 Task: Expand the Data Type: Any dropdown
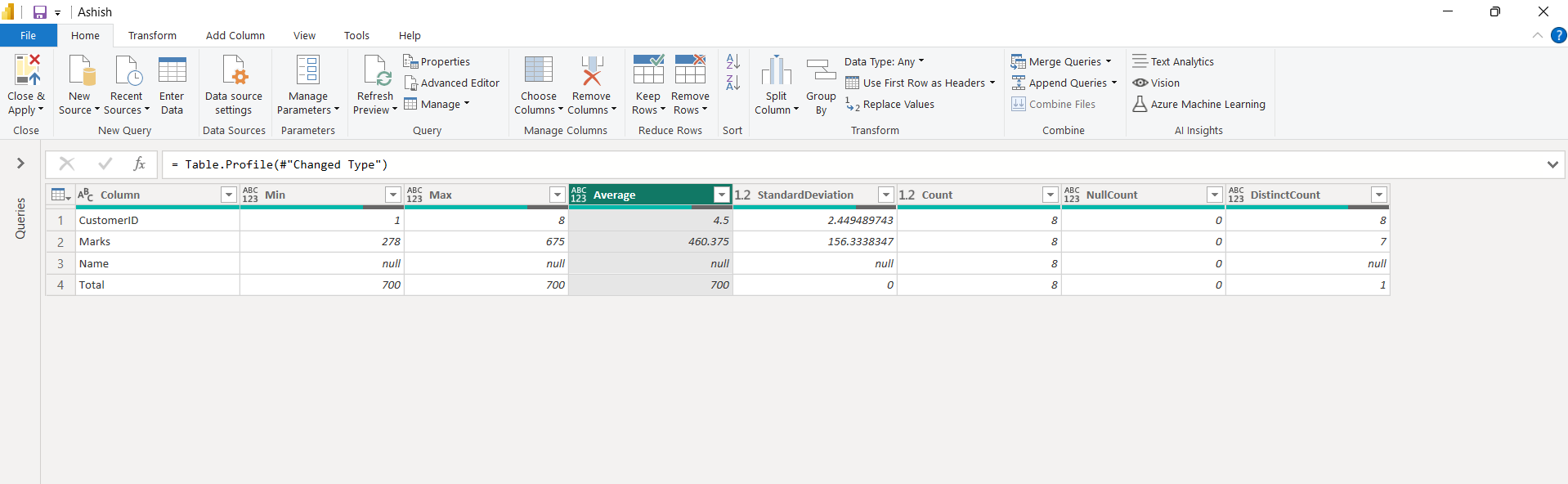[x=884, y=62]
